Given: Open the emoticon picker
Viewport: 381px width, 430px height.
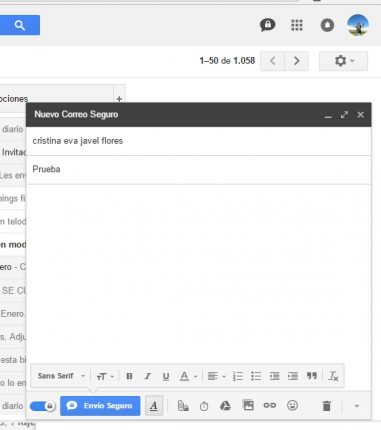Looking at the screenshot, I should pyautogui.click(x=292, y=405).
